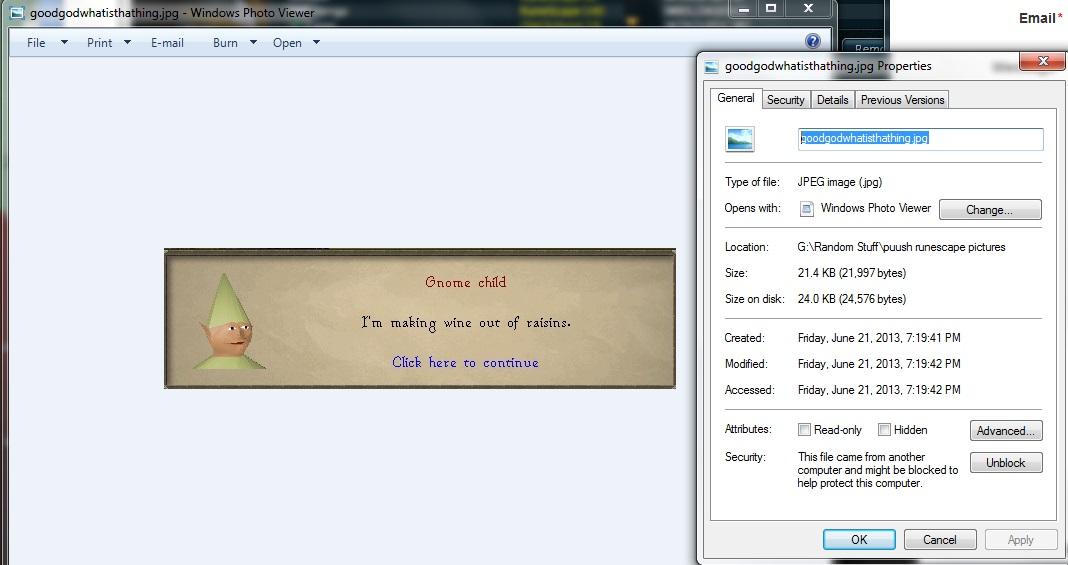Click the Windows Photo Viewer help icon
The width and height of the screenshot is (1068, 565).
point(813,41)
